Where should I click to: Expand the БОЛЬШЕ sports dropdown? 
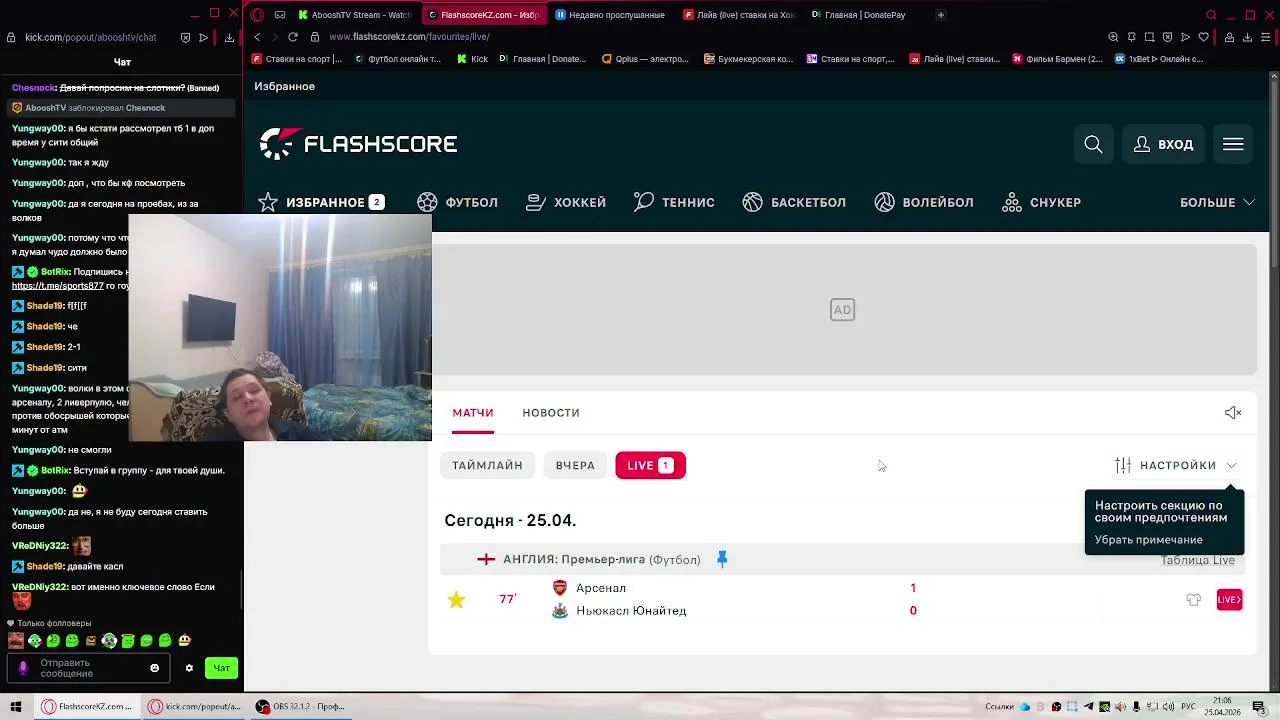pos(1217,202)
